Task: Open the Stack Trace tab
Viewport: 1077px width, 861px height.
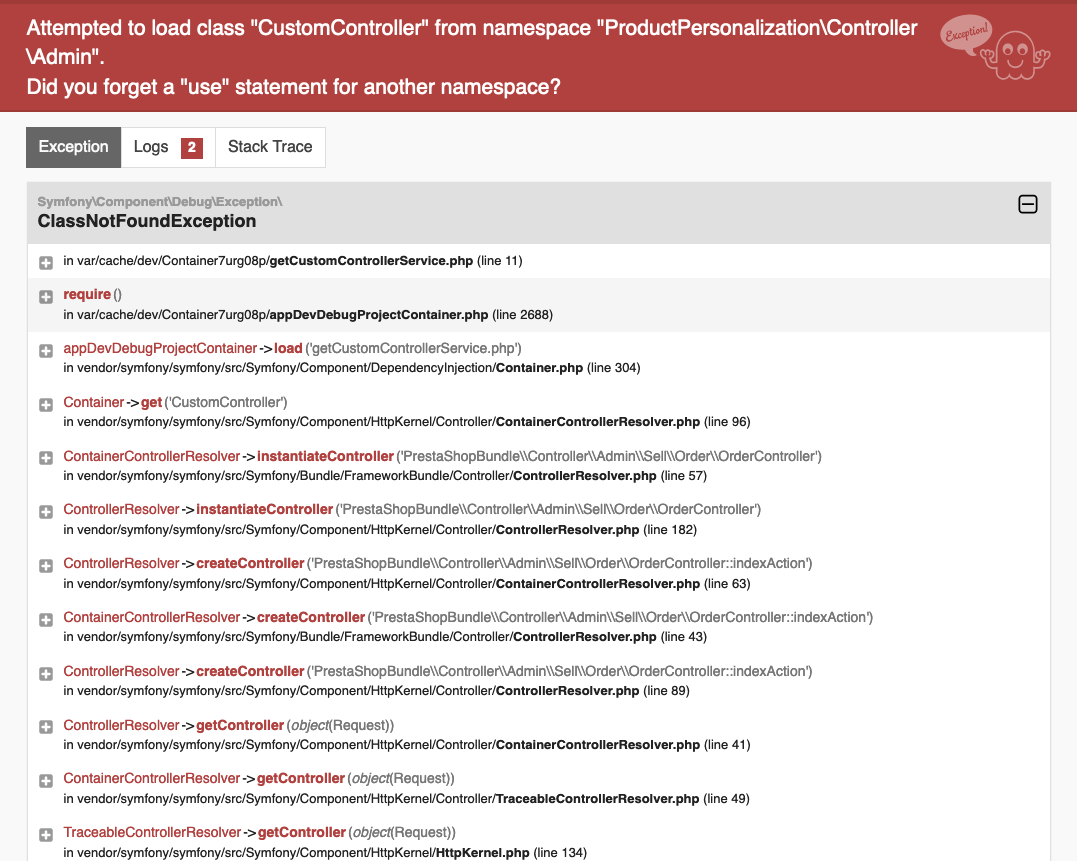Action: (x=270, y=147)
